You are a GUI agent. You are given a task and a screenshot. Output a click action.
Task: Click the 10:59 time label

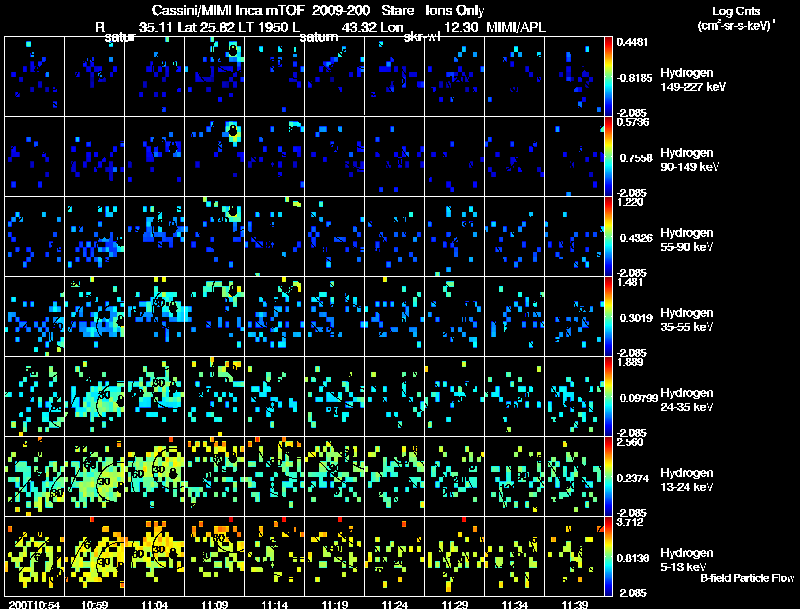click(x=94, y=605)
